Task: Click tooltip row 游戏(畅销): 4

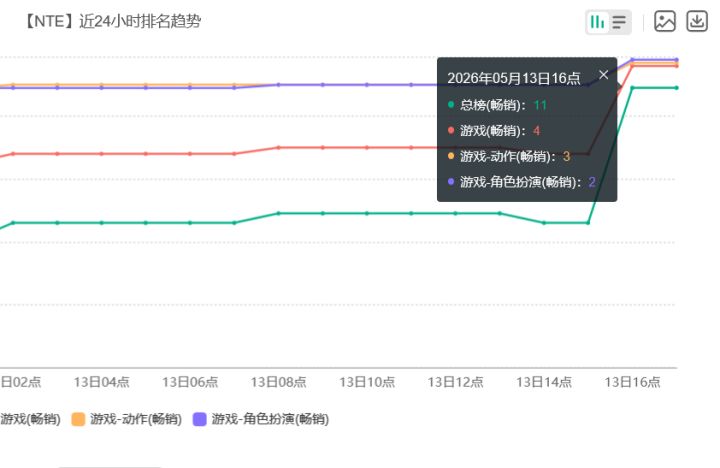Action: (494, 131)
